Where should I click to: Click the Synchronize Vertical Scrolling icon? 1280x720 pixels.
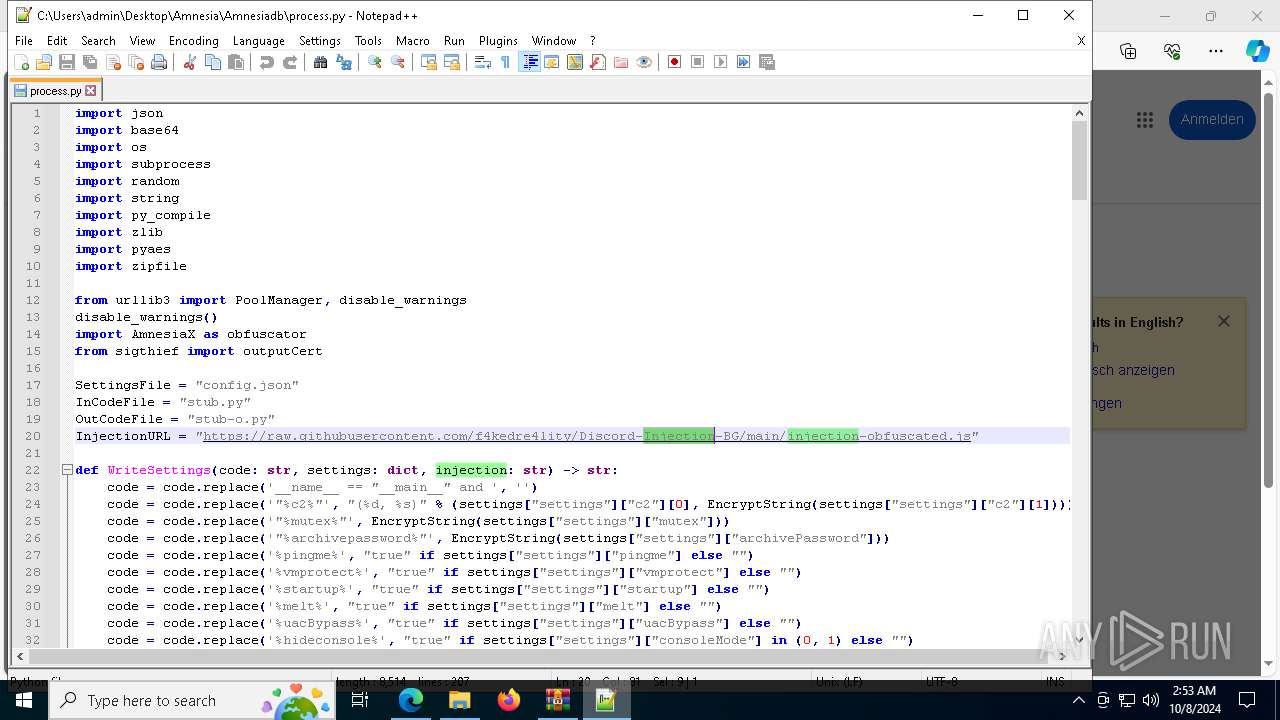[x=428, y=62]
